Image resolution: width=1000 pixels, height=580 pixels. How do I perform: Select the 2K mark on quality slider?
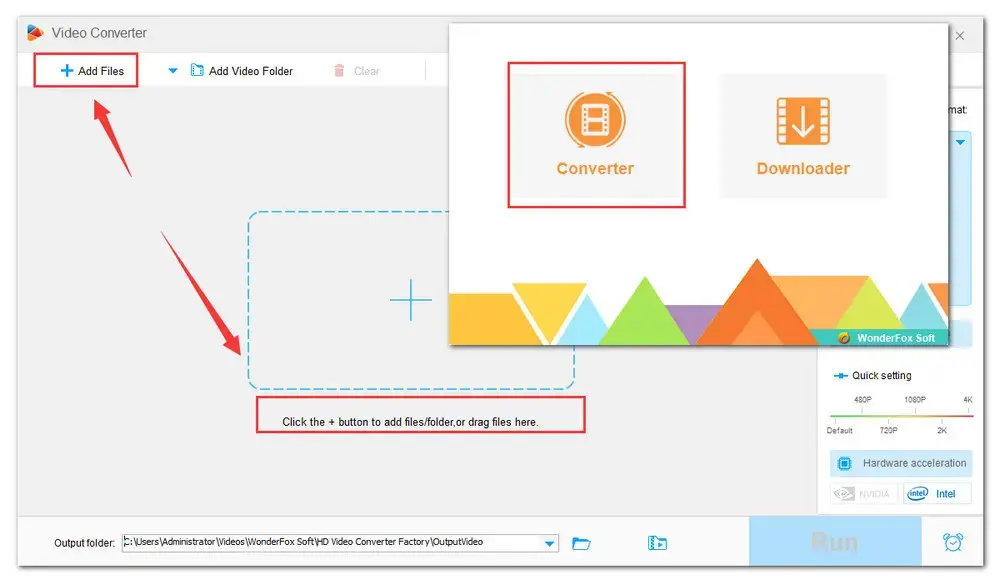point(942,430)
